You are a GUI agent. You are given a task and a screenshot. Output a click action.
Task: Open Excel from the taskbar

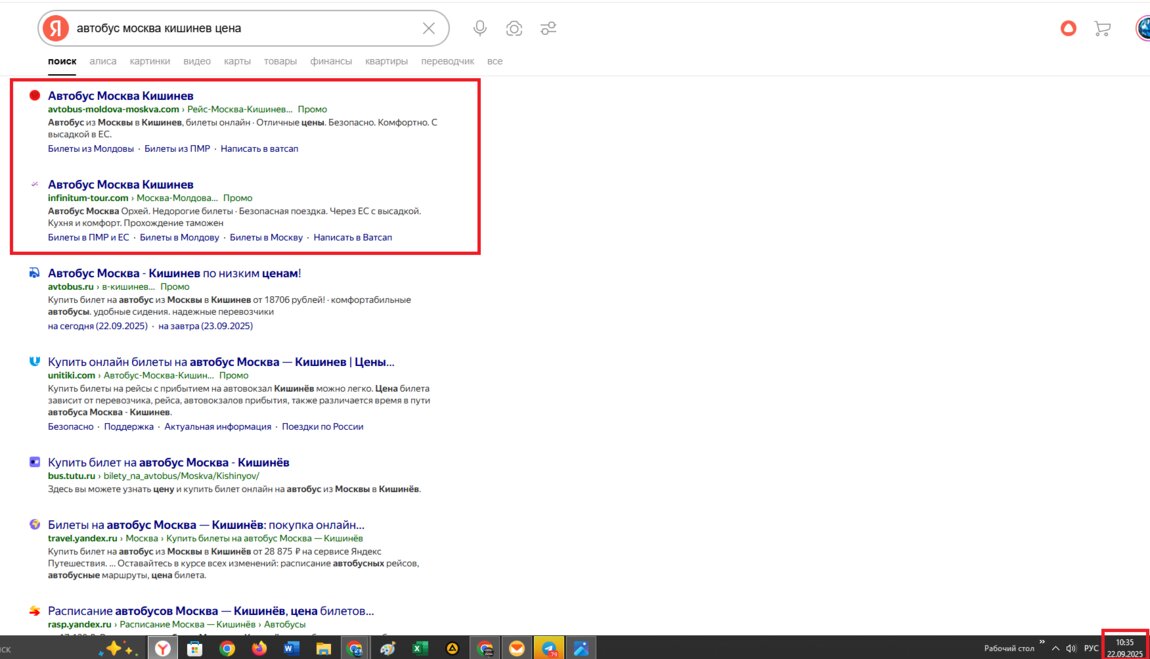(x=420, y=648)
